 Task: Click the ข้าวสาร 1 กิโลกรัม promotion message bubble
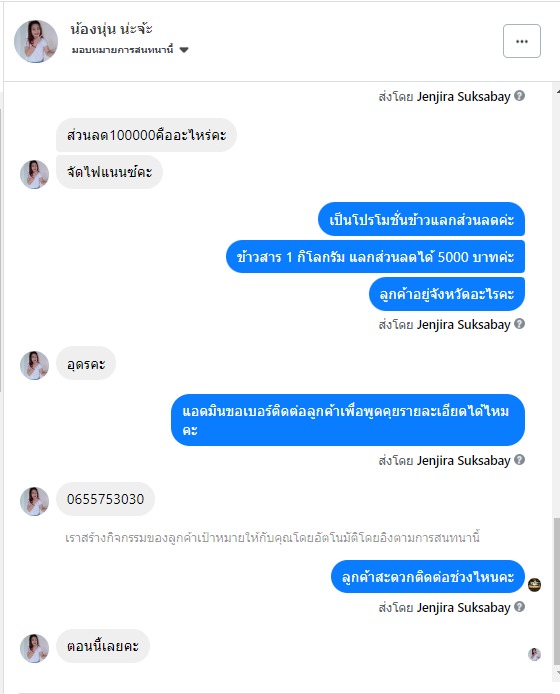(375, 257)
